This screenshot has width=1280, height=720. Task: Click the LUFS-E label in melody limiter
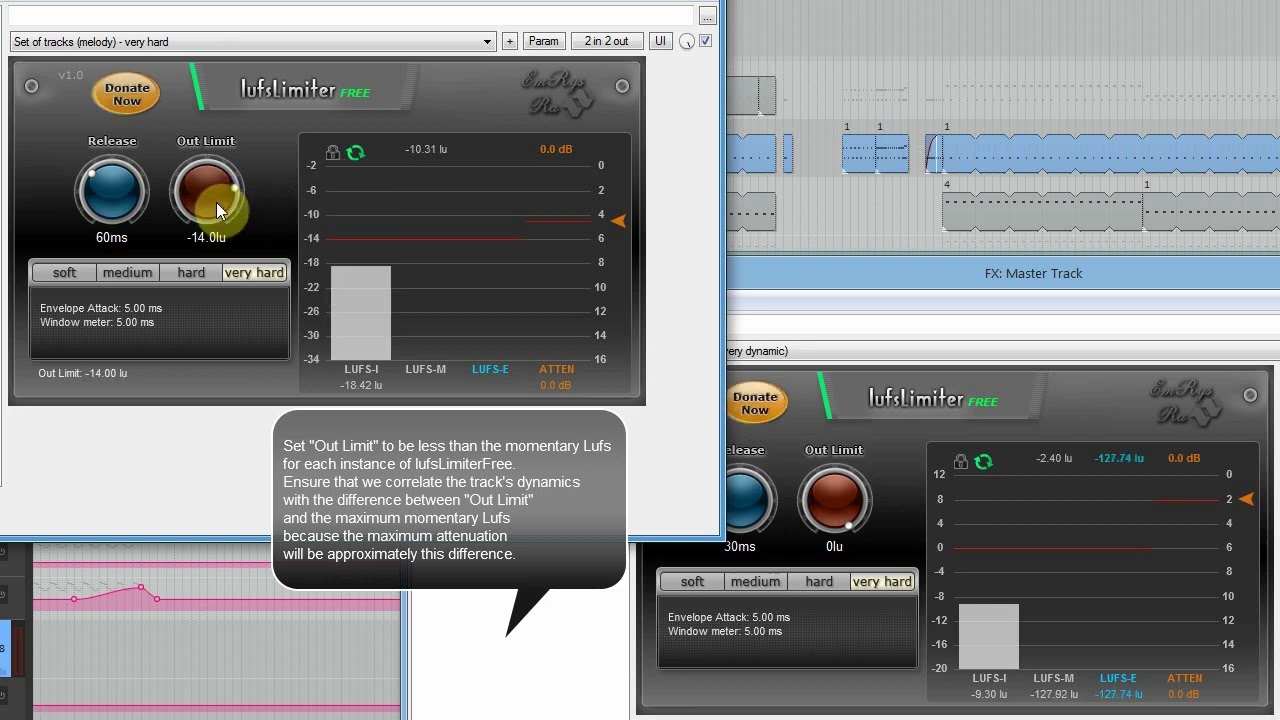point(490,369)
